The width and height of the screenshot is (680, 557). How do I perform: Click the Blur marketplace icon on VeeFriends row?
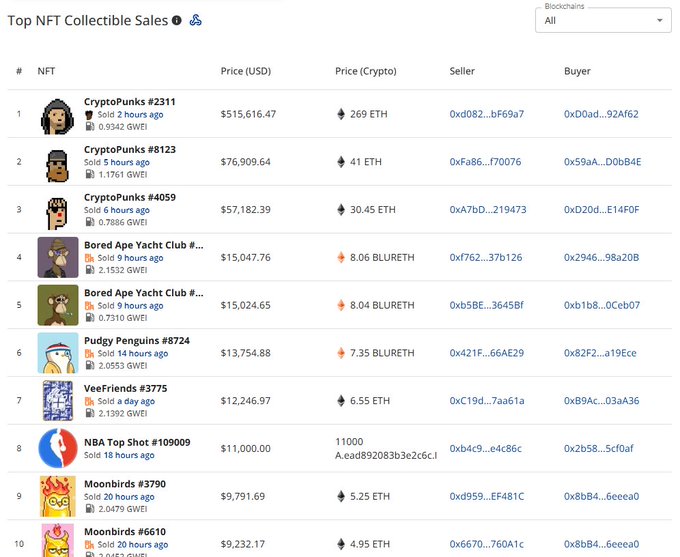[x=89, y=401]
